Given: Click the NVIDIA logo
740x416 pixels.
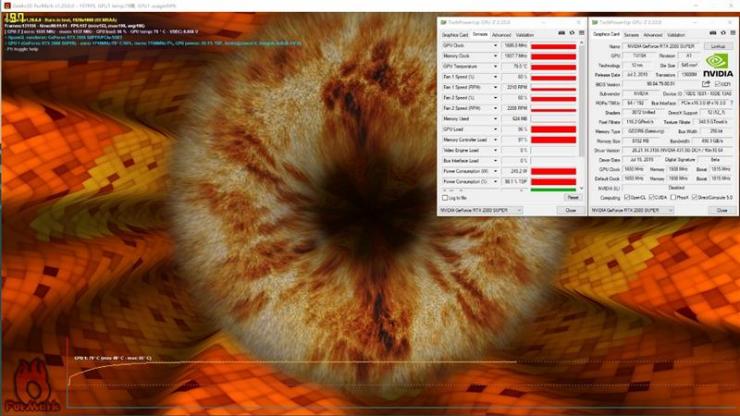Looking at the screenshot, I should 718,66.
